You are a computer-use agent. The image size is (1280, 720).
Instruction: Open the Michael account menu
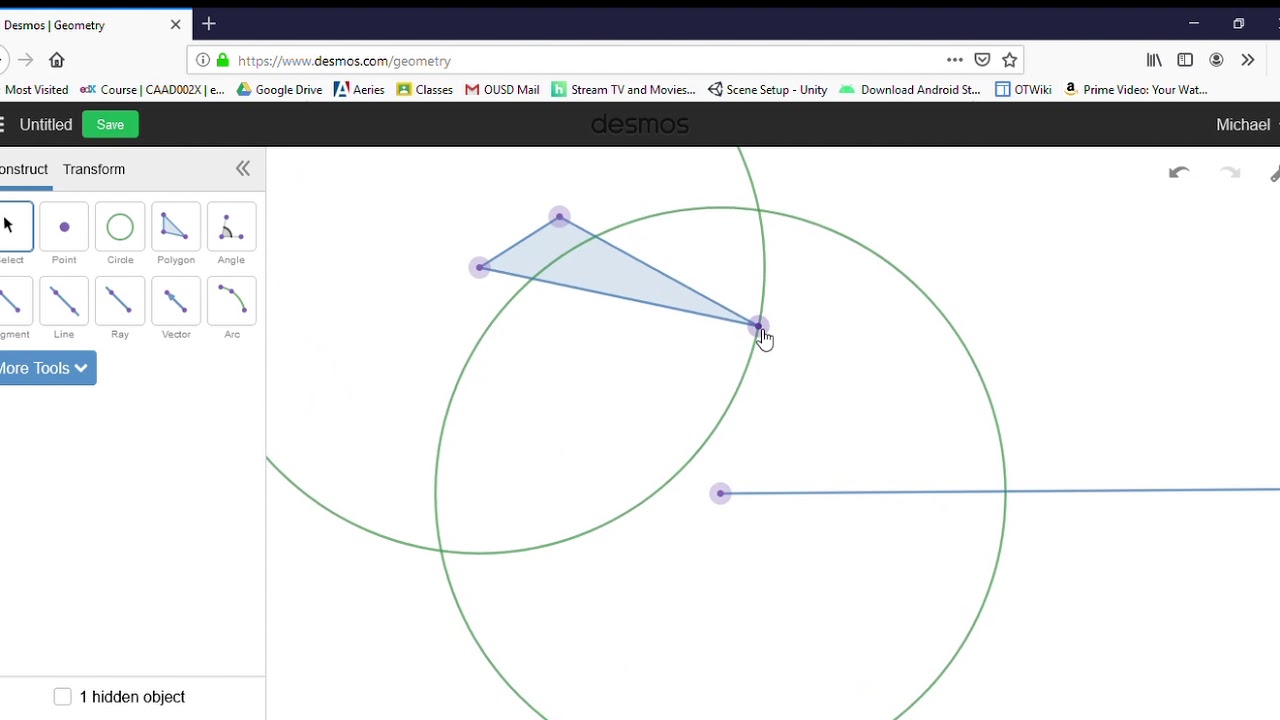[x=1246, y=125]
